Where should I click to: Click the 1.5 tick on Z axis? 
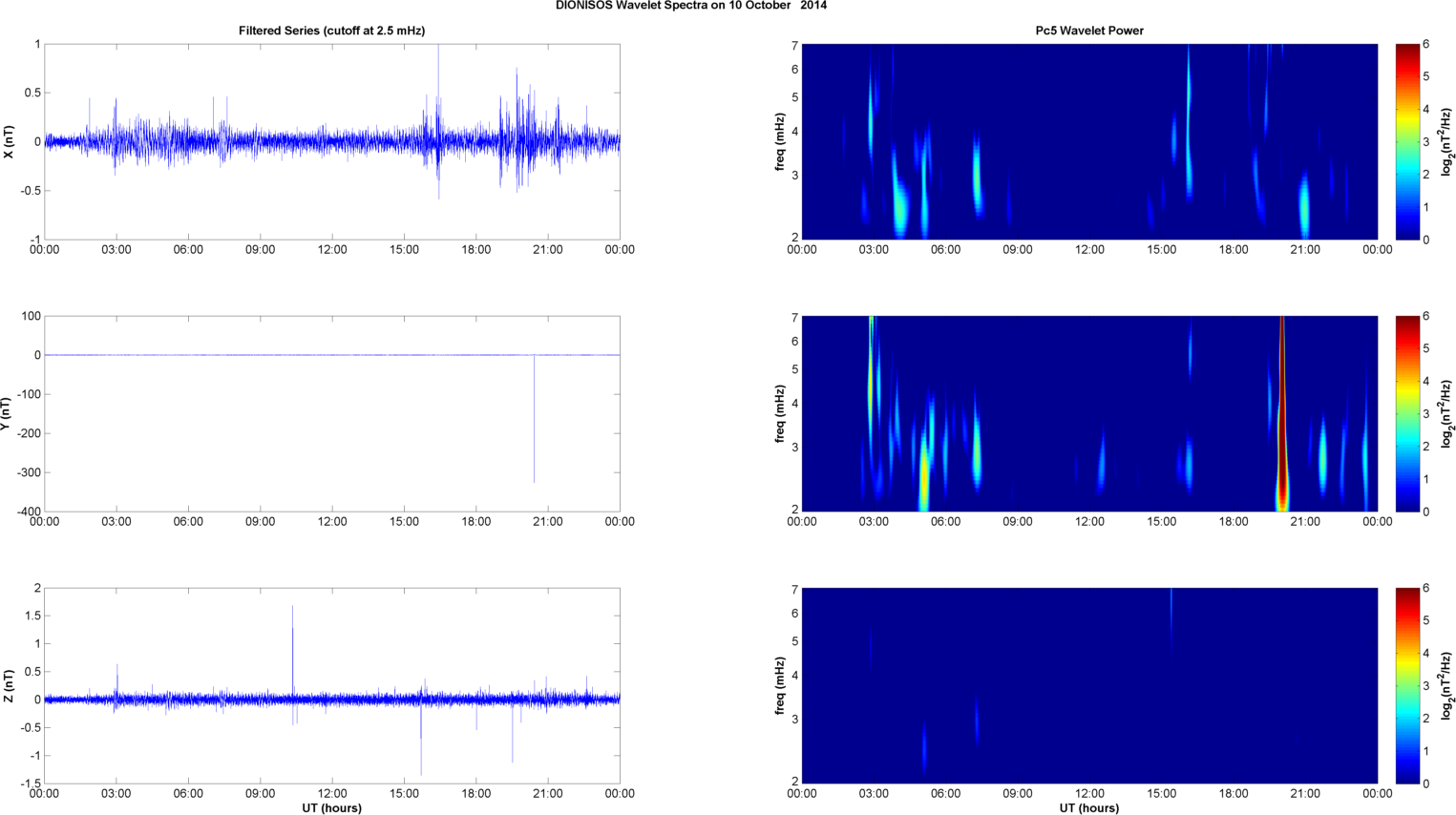pos(32,616)
